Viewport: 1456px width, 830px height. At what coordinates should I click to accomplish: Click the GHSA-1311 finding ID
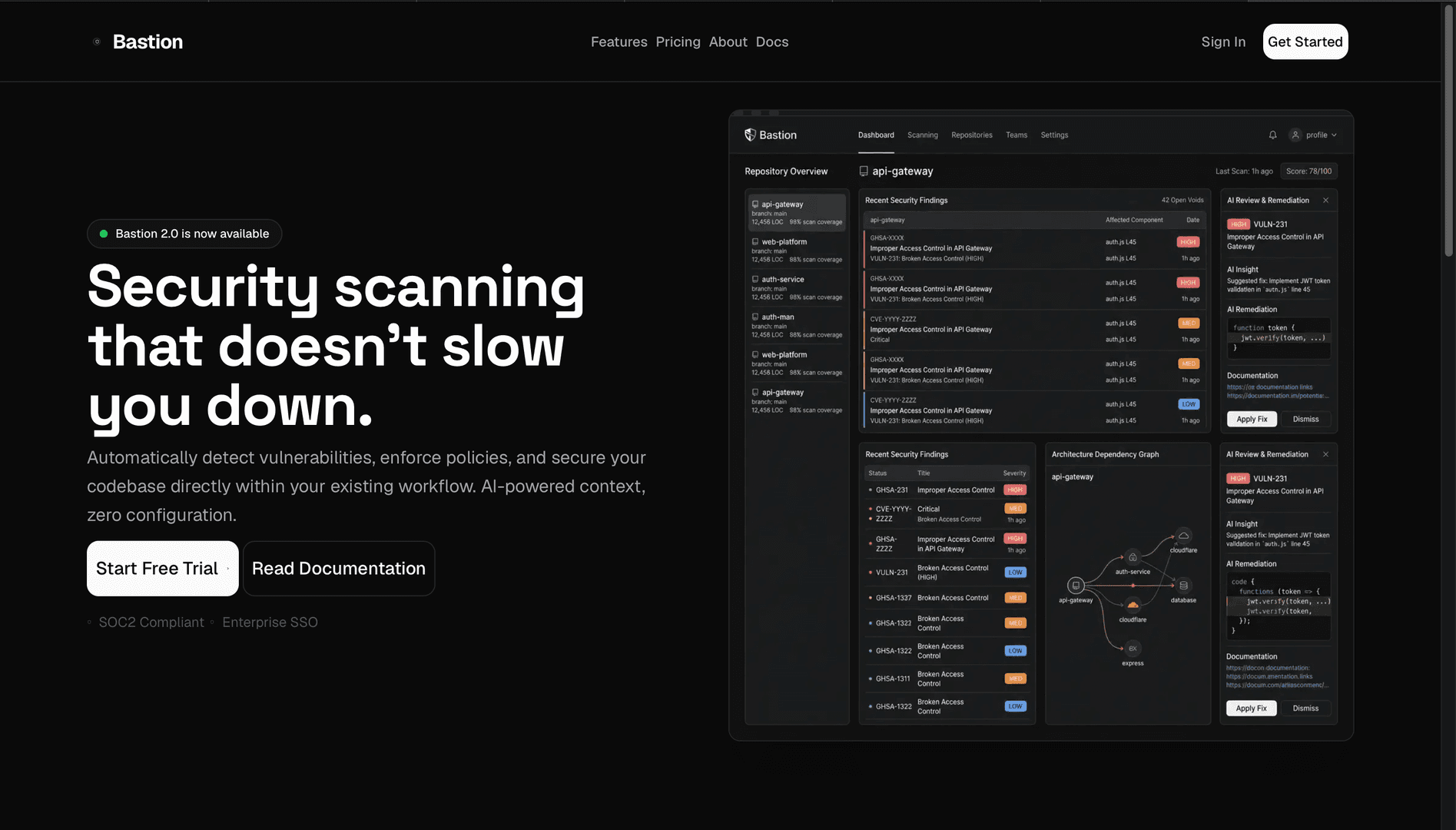point(893,679)
